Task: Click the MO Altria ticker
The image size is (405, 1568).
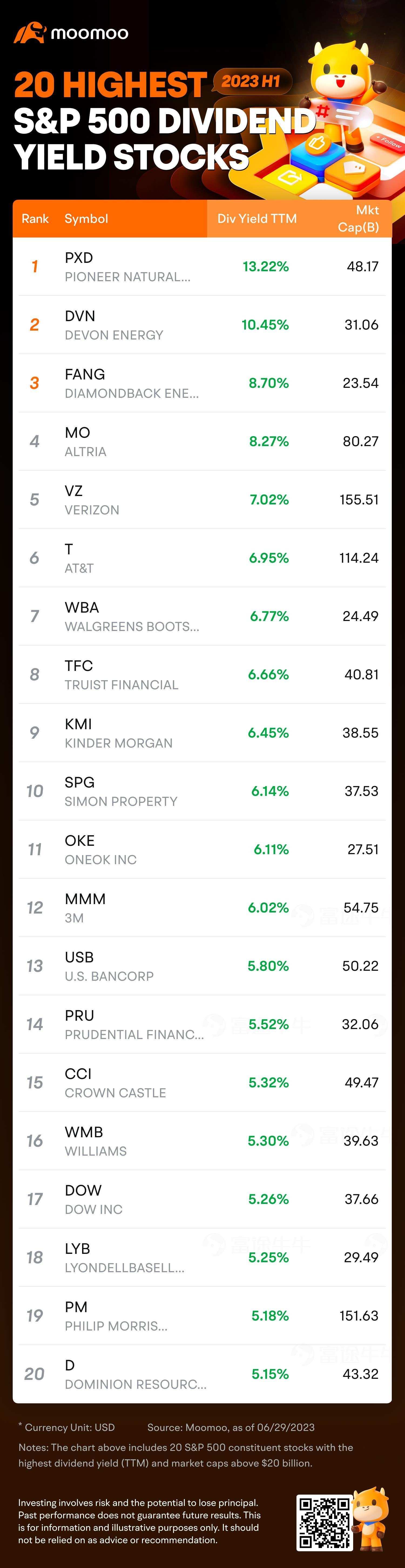Action: click(77, 433)
